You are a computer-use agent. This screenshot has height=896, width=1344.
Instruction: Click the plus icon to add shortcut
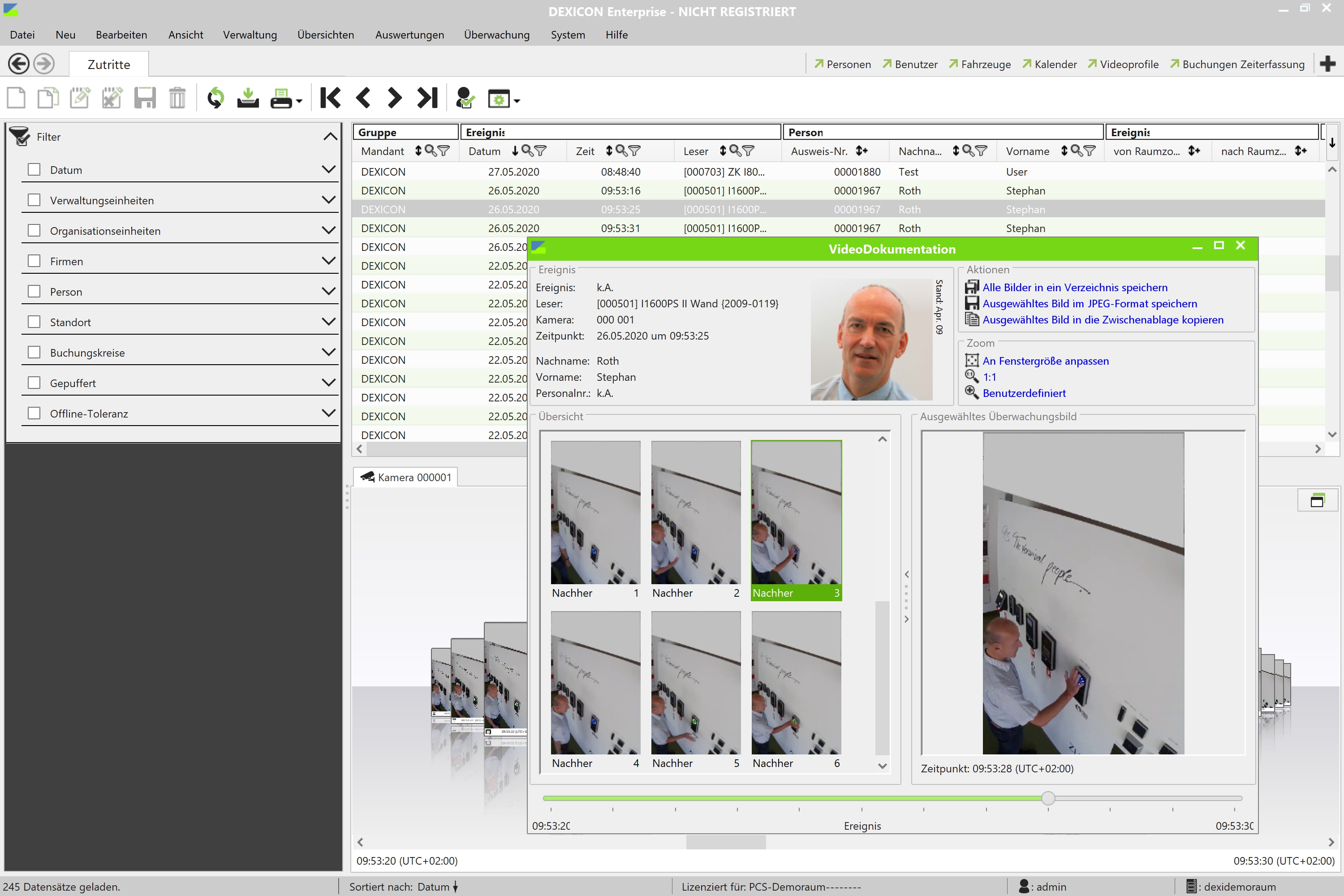pyautogui.click(x=1328, y=64)
